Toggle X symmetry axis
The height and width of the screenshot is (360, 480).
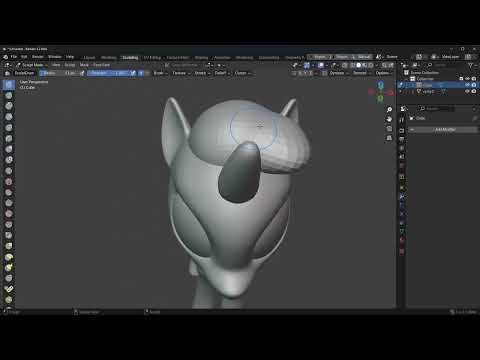(x=300, y=73)
